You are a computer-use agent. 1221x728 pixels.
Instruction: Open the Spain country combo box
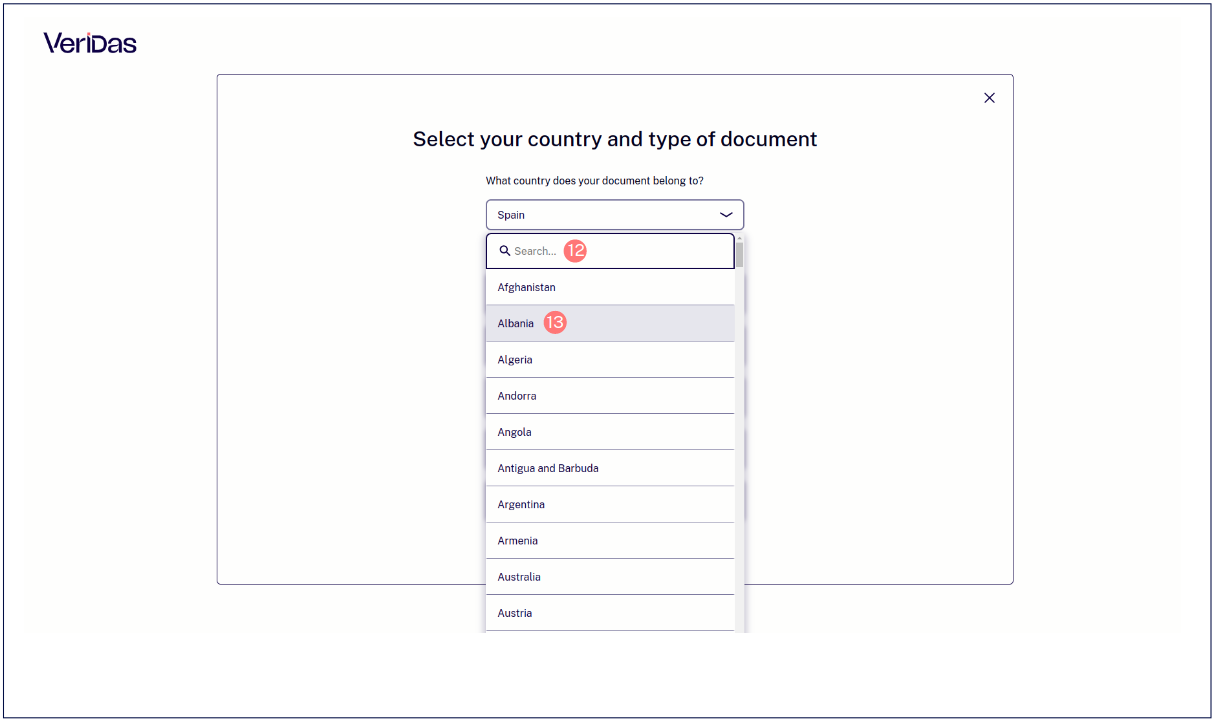(x=615, y=215)
